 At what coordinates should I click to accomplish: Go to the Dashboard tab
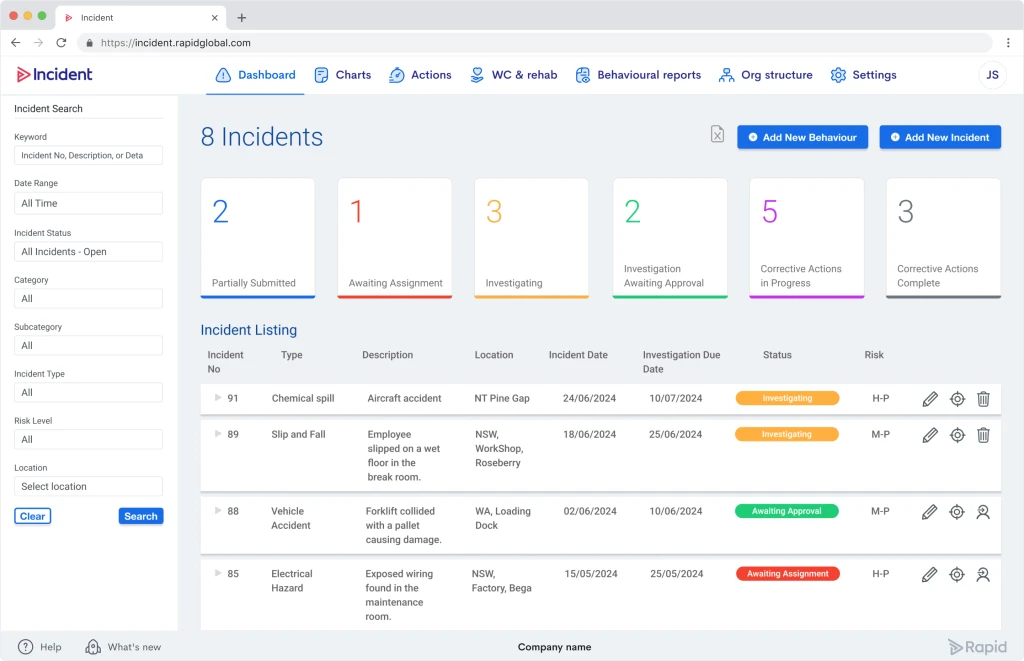click(255, 75)
